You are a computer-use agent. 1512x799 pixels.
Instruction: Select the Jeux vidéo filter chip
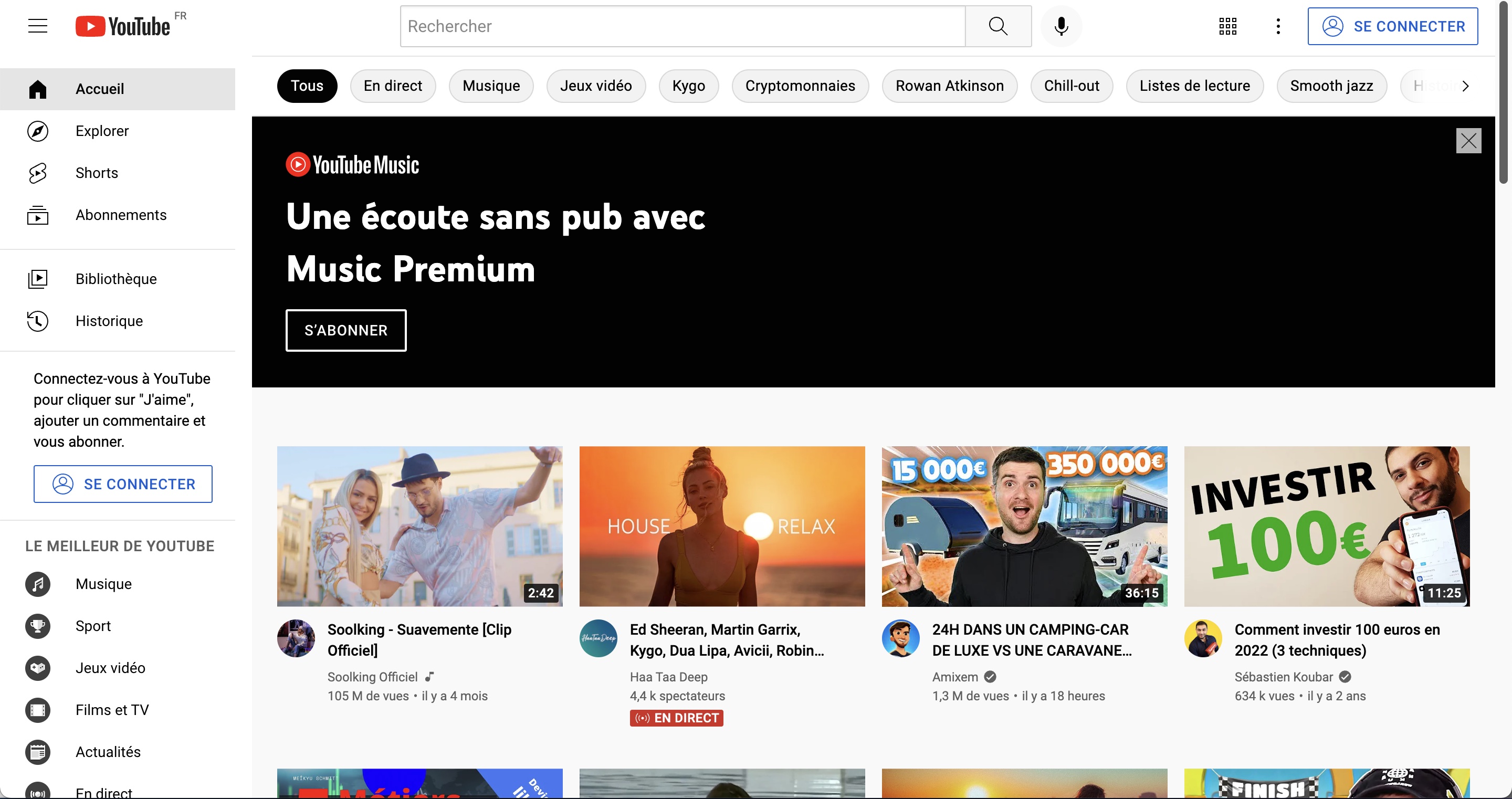[596, 86]
